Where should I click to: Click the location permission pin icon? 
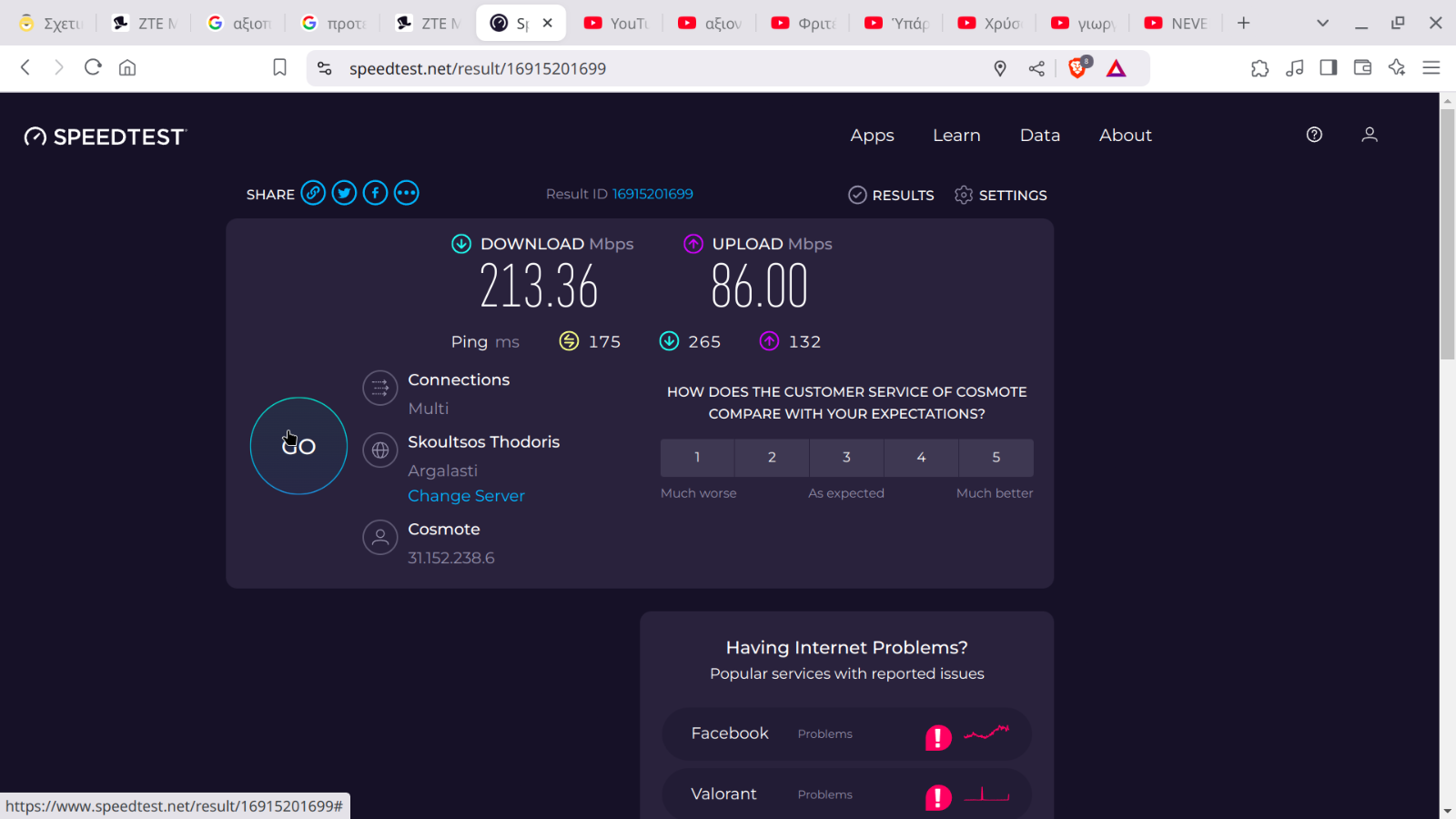(1000, 68)
